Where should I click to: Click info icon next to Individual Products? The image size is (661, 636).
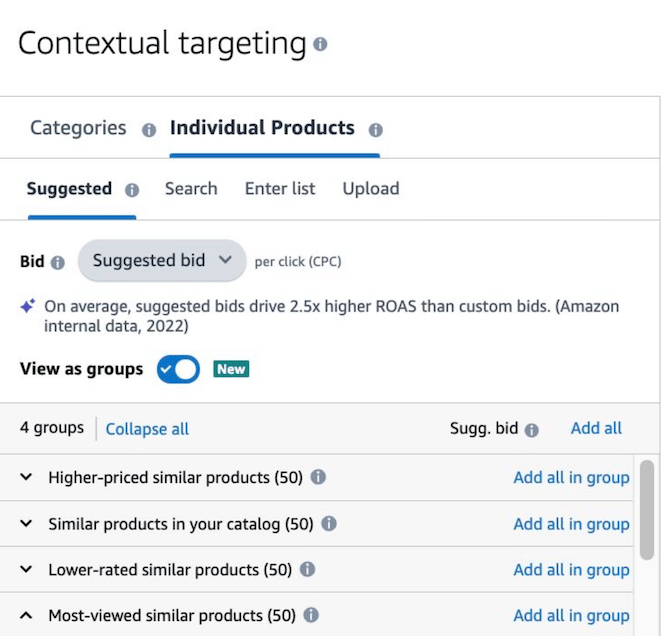click(376, 130)
